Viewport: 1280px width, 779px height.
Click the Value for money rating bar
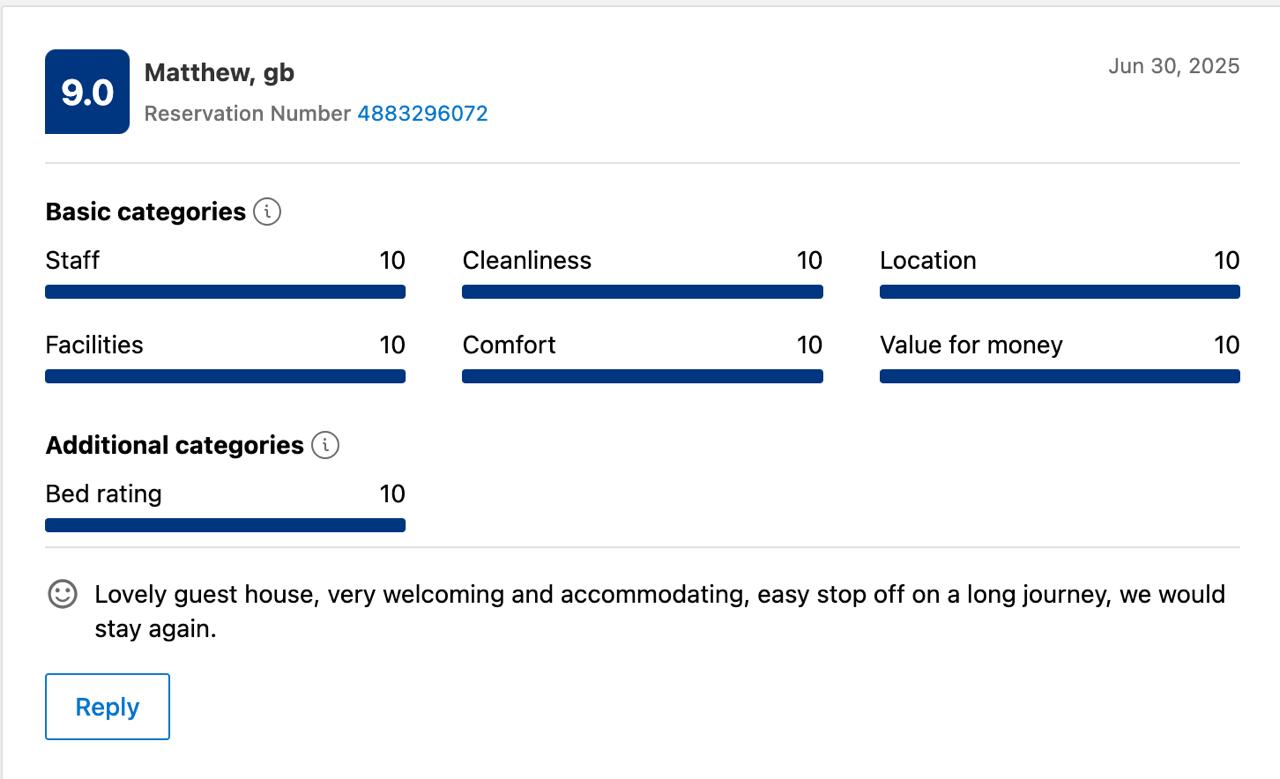tap(1060, 376)
